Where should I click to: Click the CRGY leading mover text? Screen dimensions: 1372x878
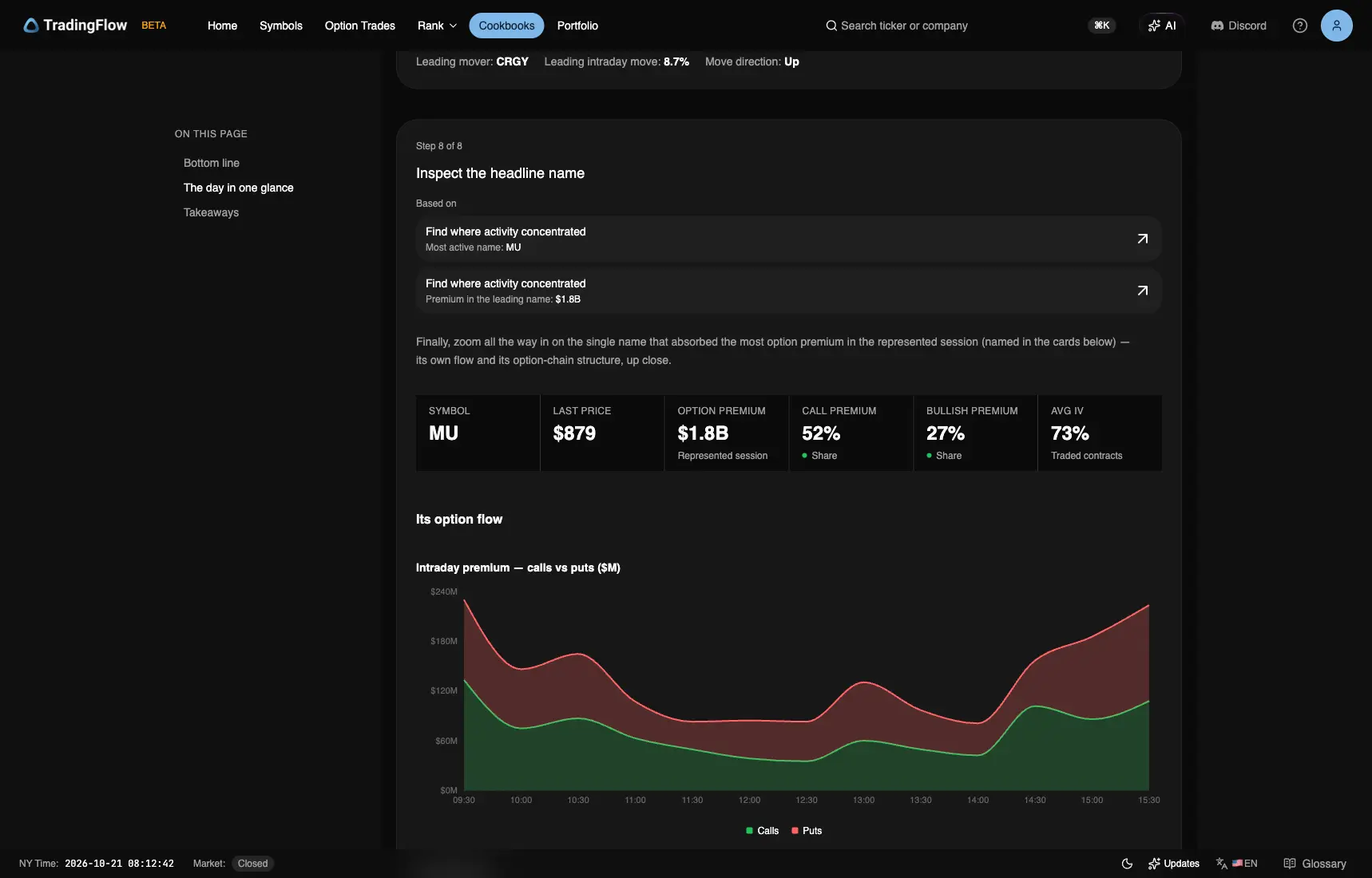pyautogui.click(x=513, y=61)
